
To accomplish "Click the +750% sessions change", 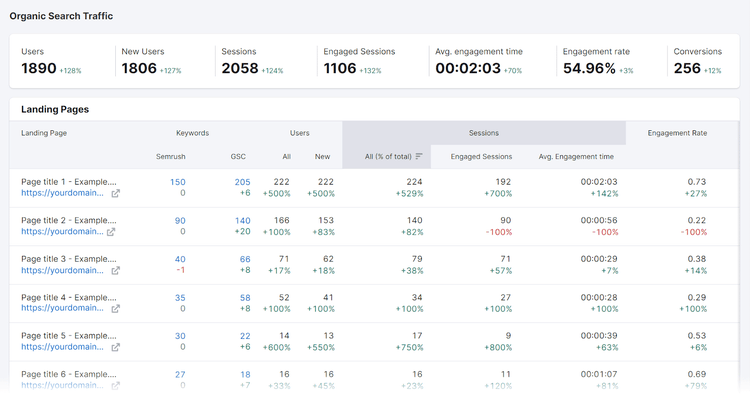I will click(x=409, y=348).
